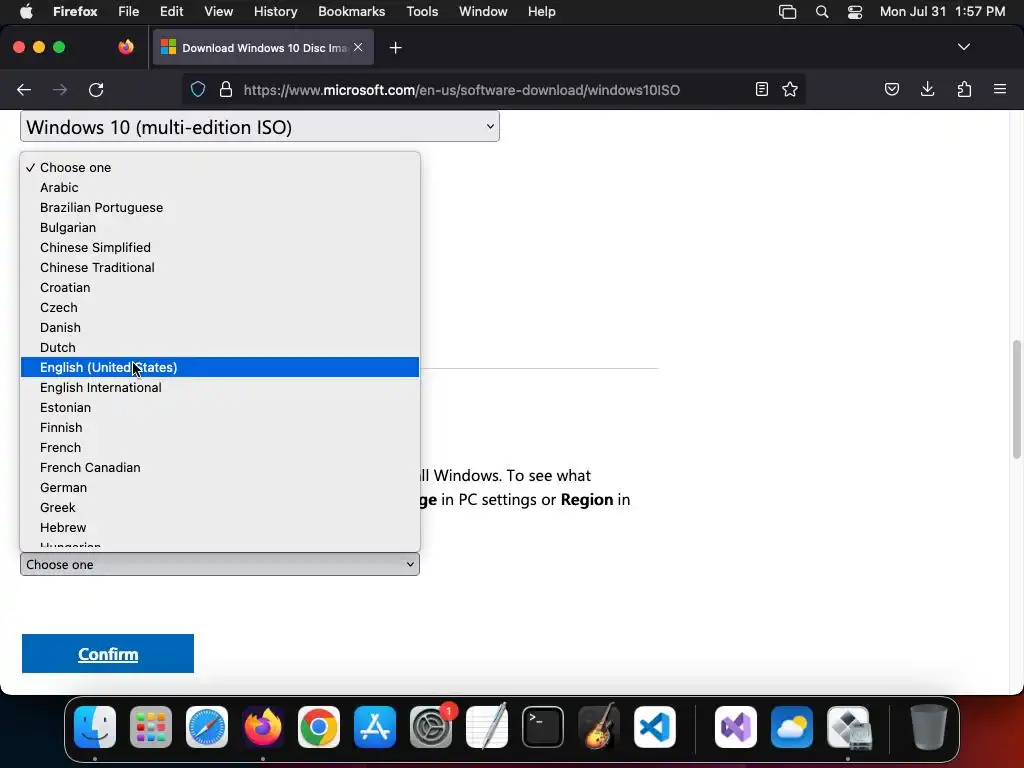Select English (United States) from list
This screenshot has height=768, width=1024.
tap(220, 367)
